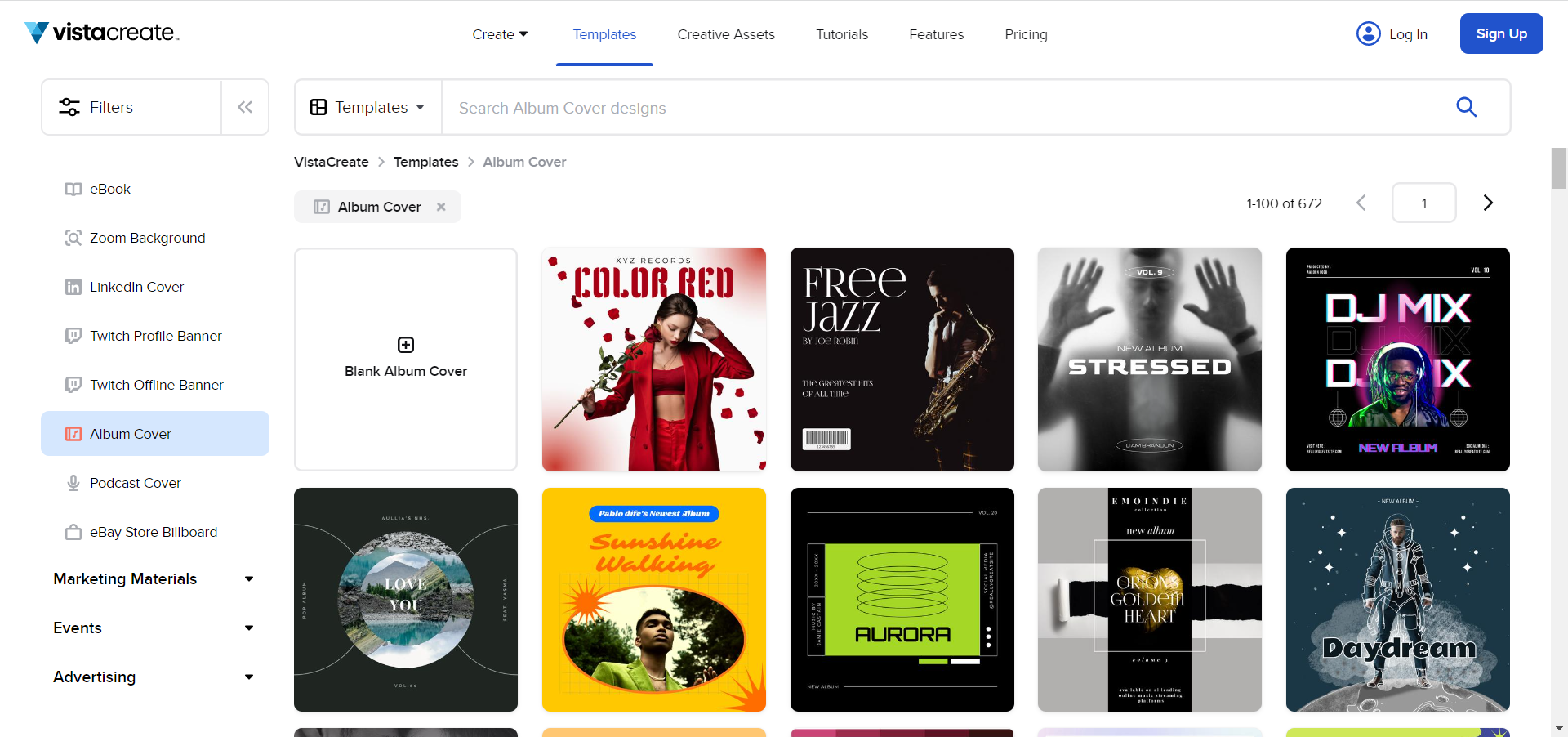Select Twitch Offline Banner format
The width and height of the screenshot is (1568, 737).
coord(155,385)
